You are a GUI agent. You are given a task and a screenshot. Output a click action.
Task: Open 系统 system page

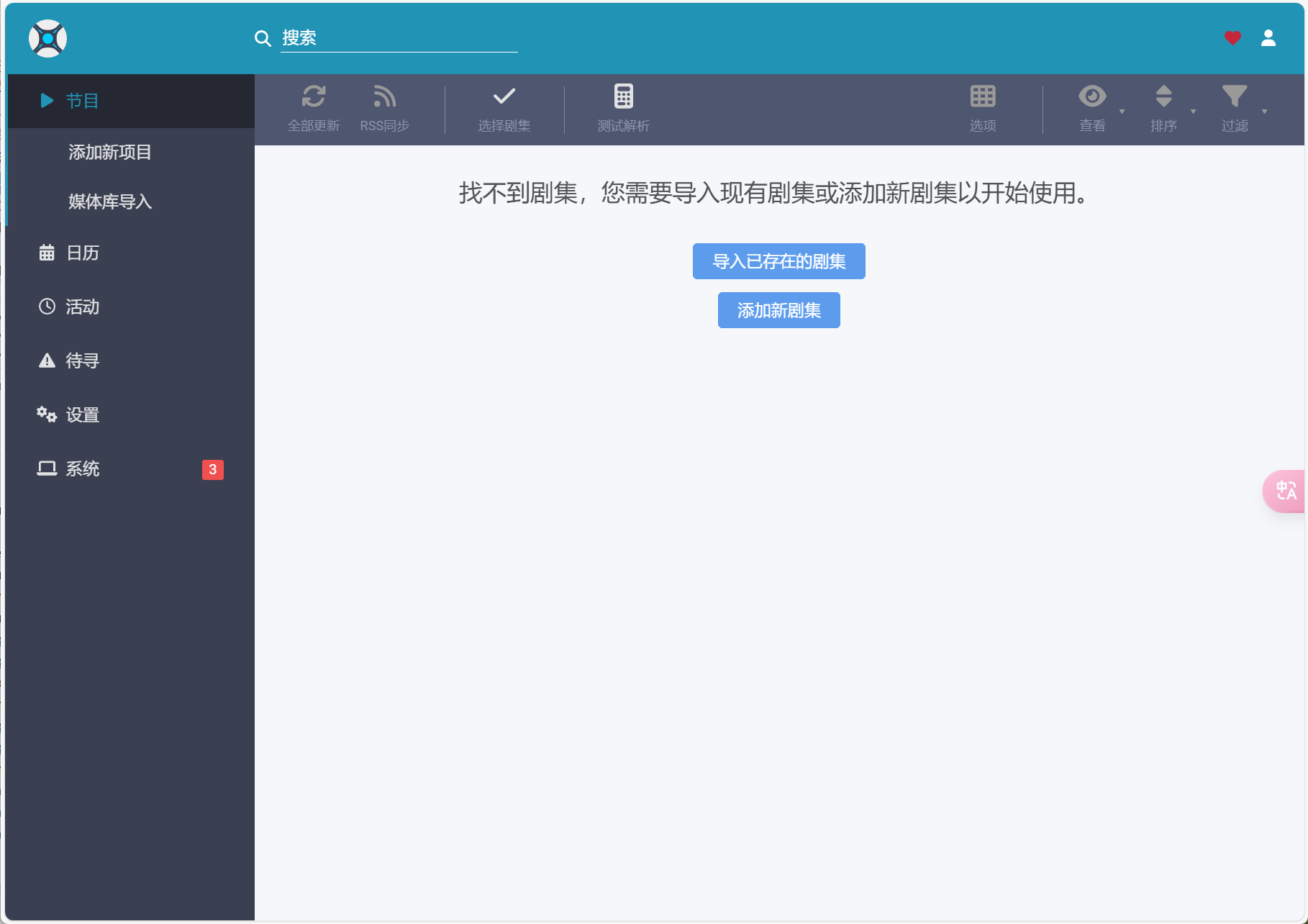131,468
